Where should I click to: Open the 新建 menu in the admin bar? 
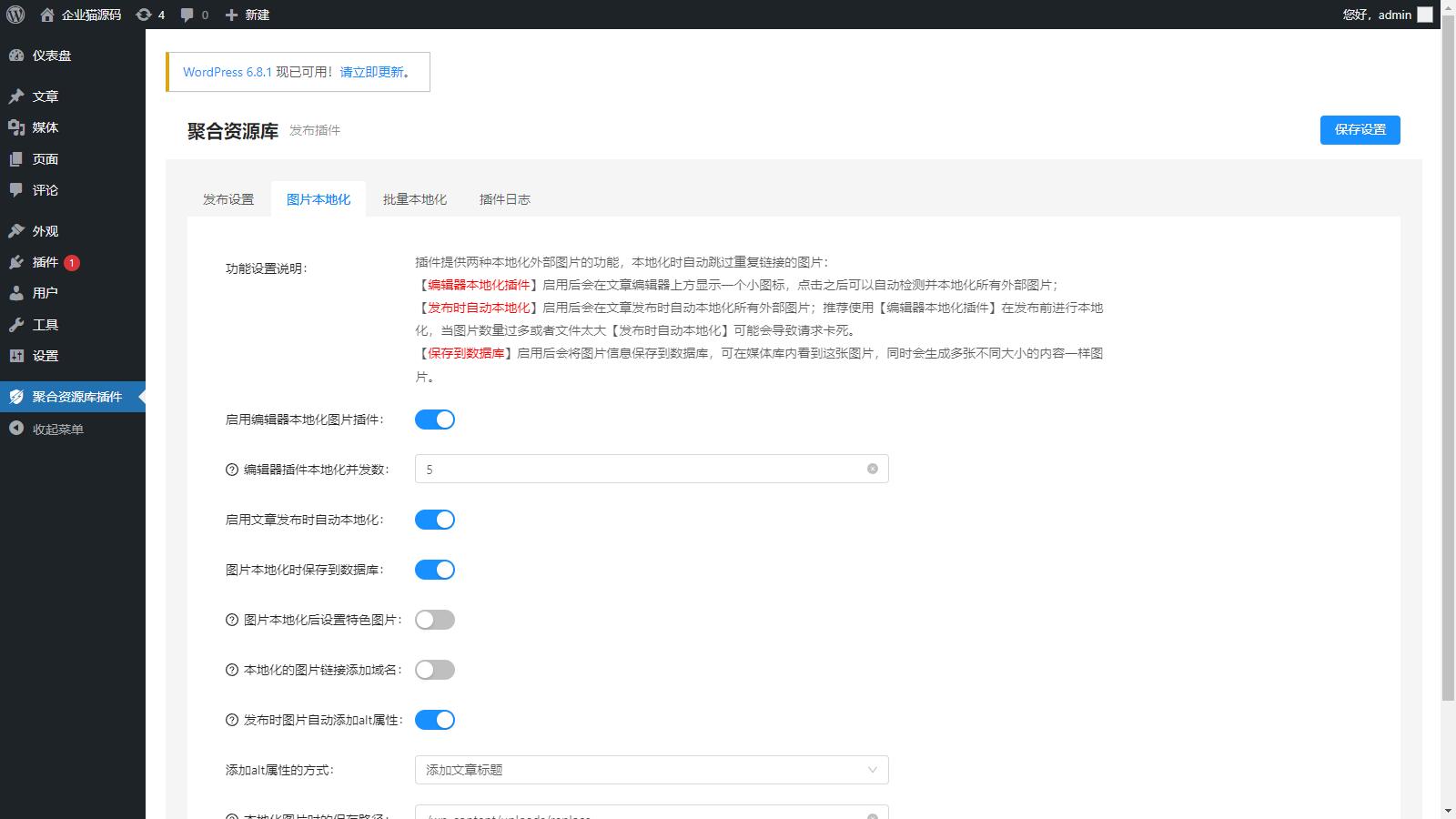248,15
